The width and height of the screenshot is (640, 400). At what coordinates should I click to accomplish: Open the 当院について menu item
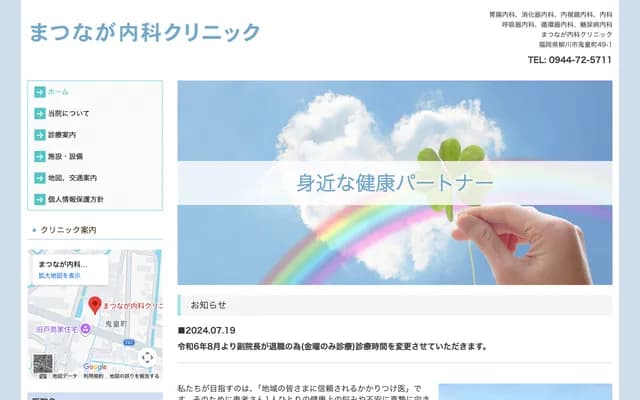[69, 113]
